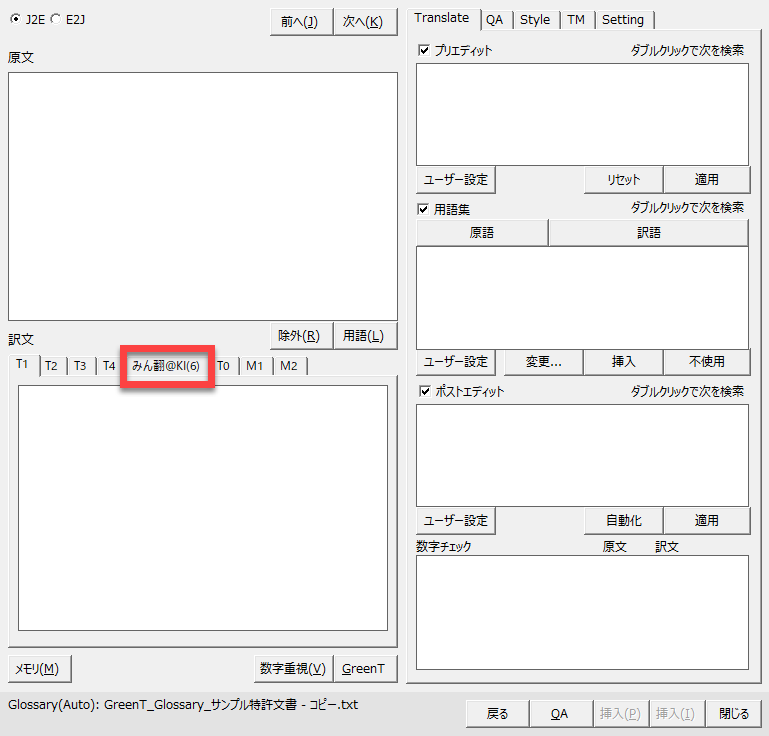
Task: Select the J2E radio button
Action: point(15,18)
